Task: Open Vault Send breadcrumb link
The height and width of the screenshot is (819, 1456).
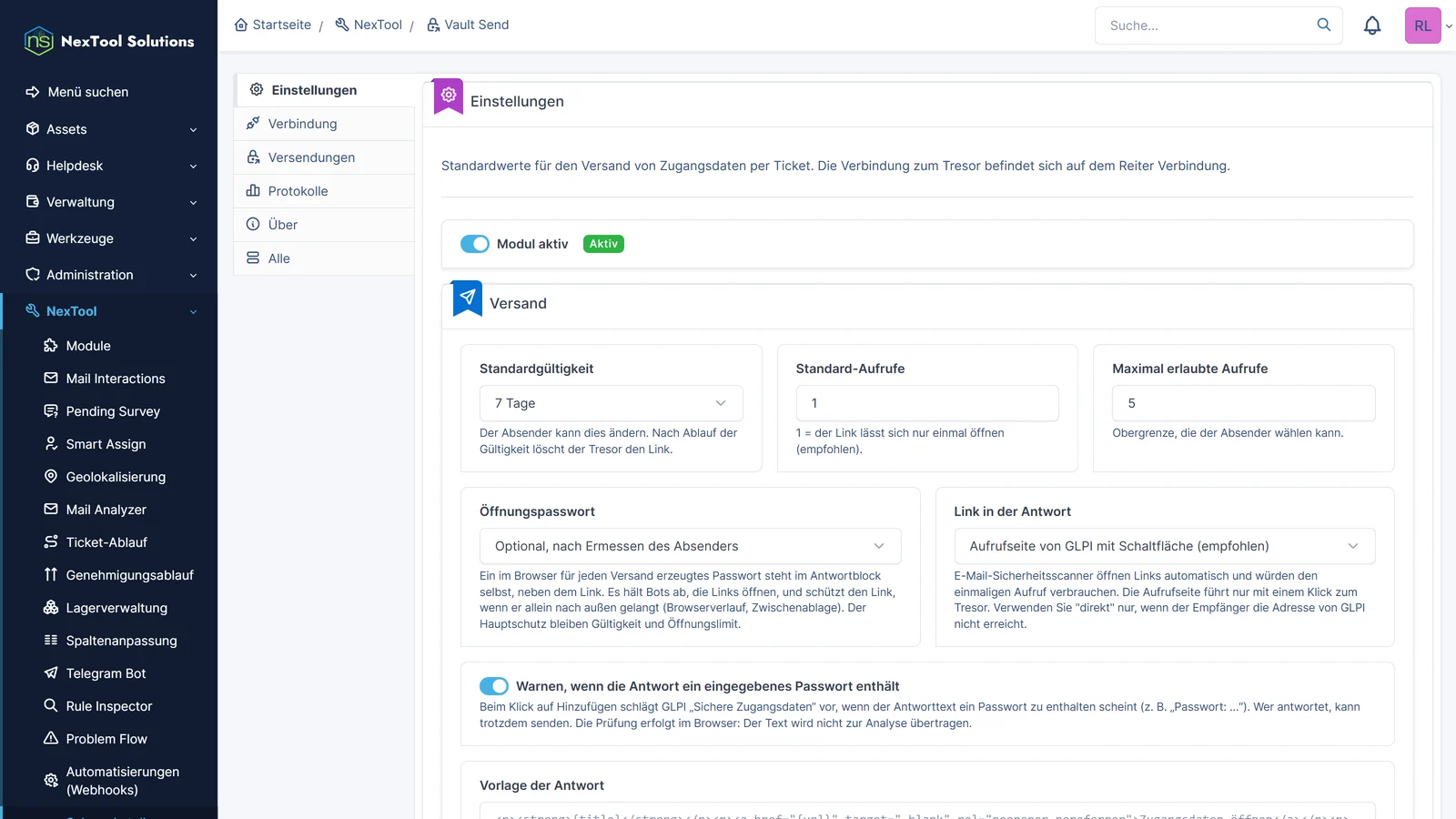Action: pyautogui.click(x=468, y=25)
